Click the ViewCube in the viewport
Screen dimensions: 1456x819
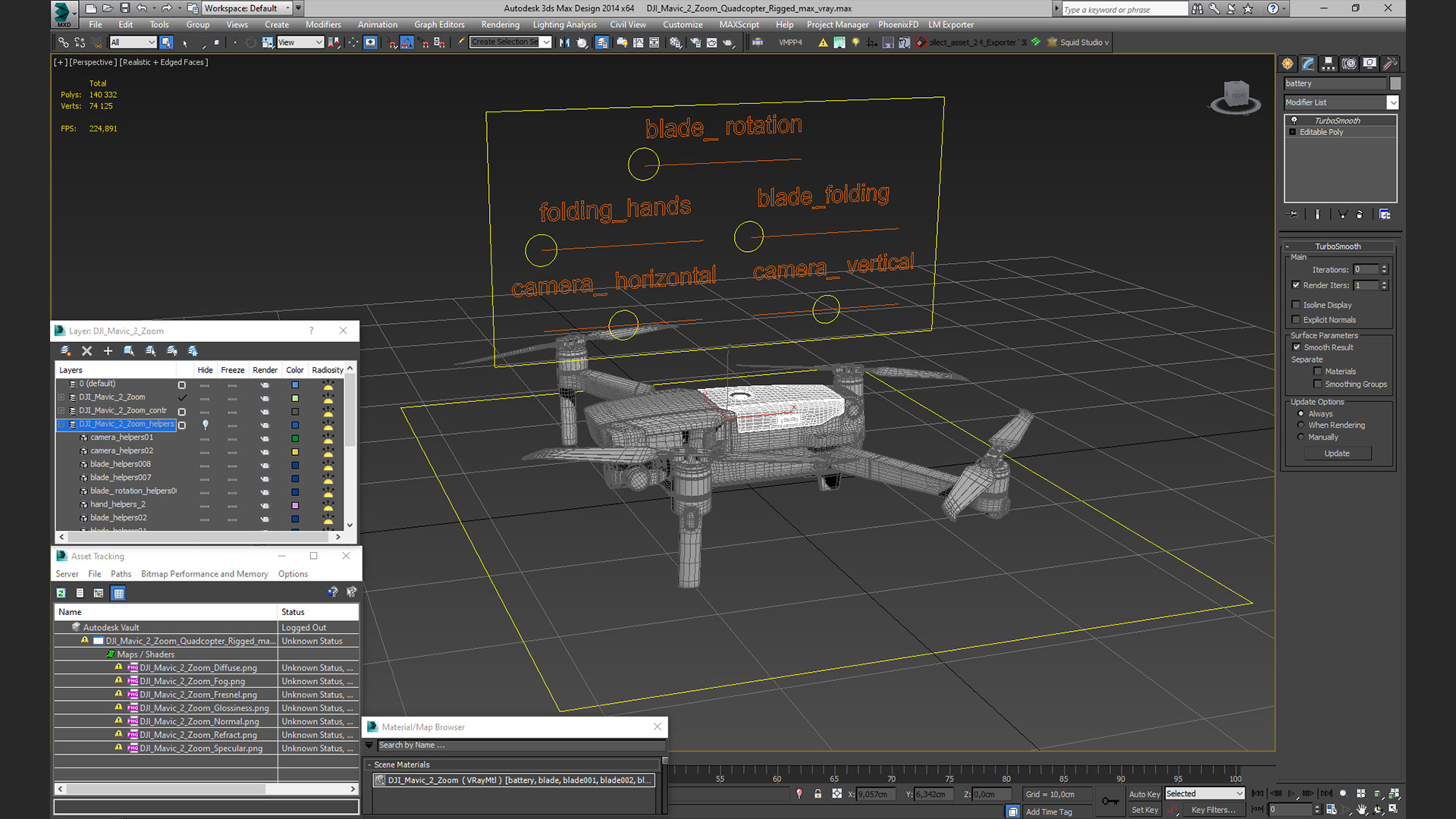point(1236,97)
